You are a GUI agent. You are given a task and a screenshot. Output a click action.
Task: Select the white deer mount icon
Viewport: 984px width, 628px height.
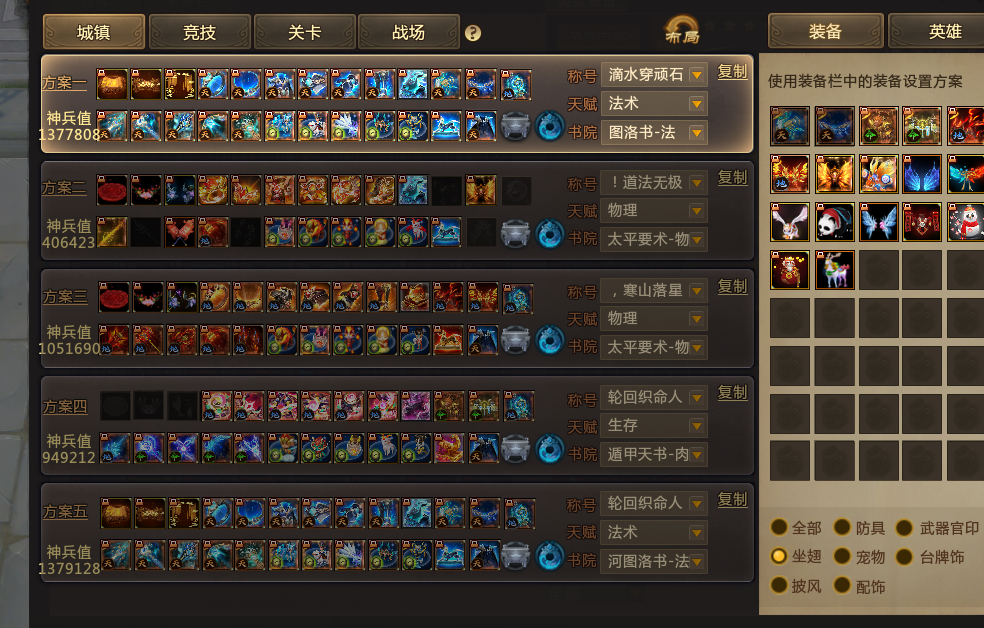point(834,270)
